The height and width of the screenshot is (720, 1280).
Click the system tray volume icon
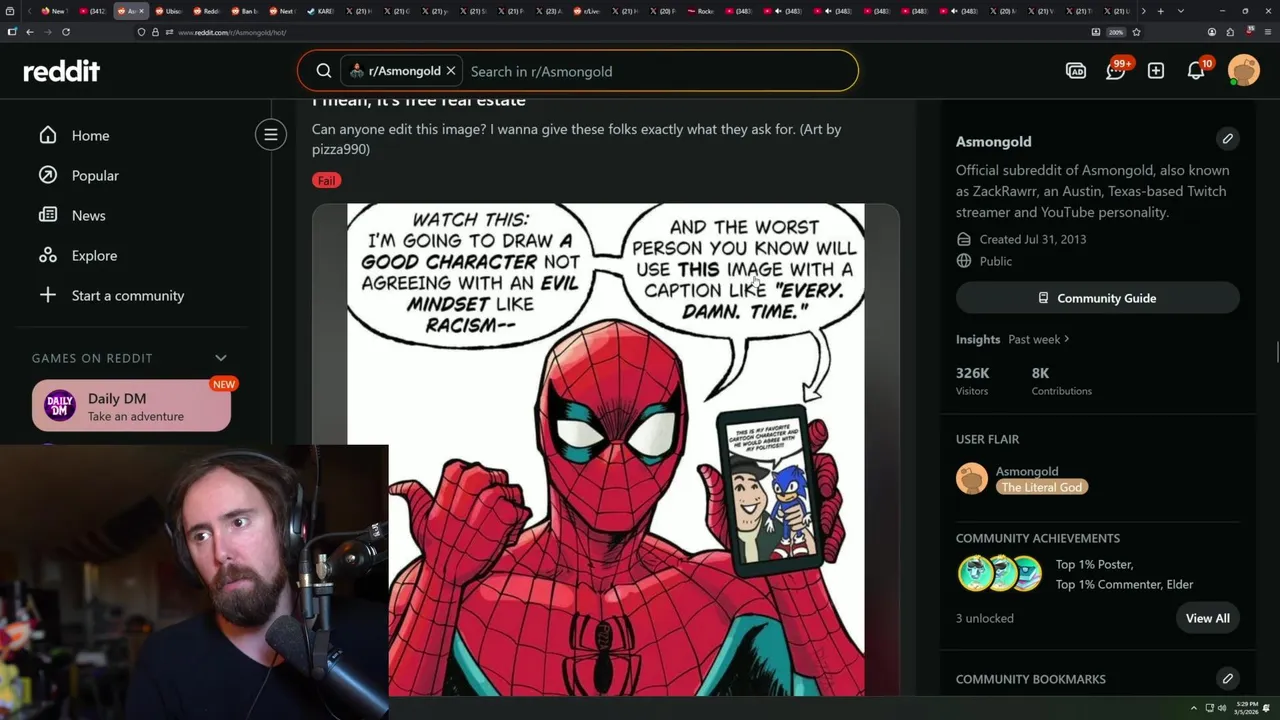(1221, 708)
